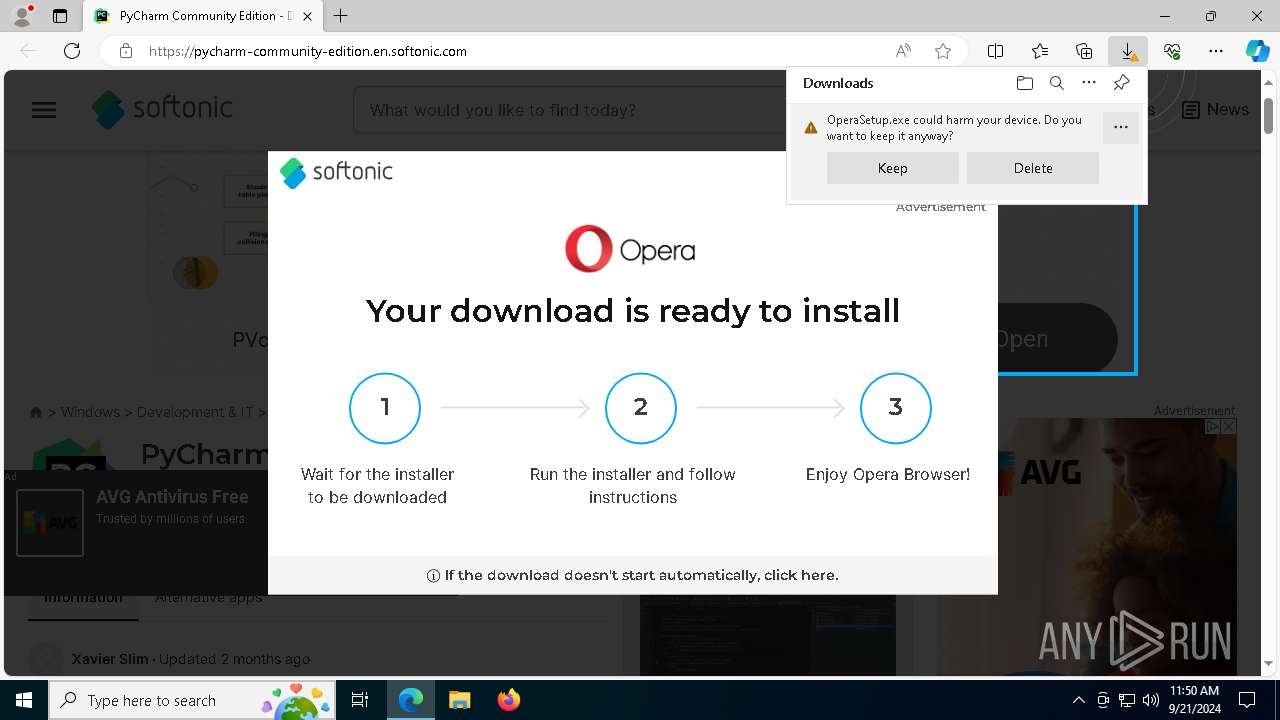Screen dimensions: 1280x720
Task: Select the PyCharm Community Edition browser tab
Action: [x=203, y=16]
